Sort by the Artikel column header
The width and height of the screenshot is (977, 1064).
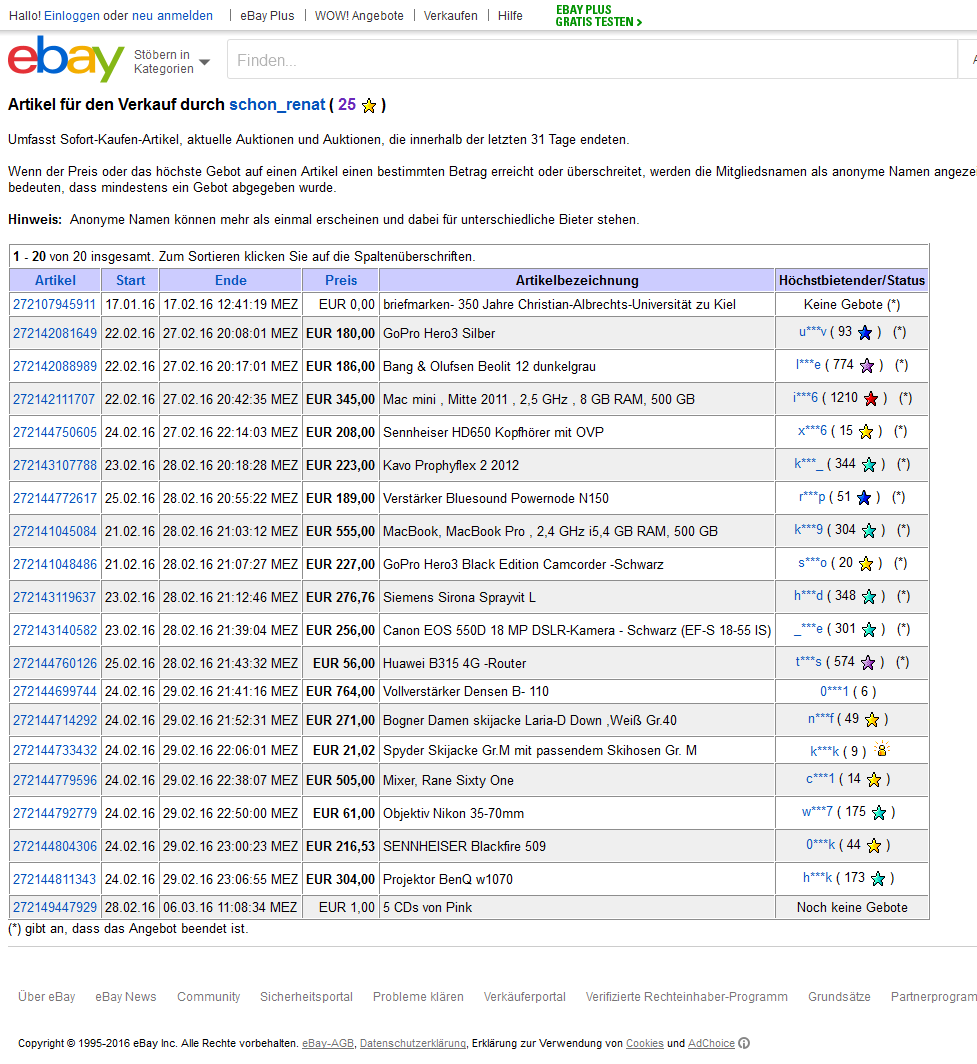tap(55, 280)
